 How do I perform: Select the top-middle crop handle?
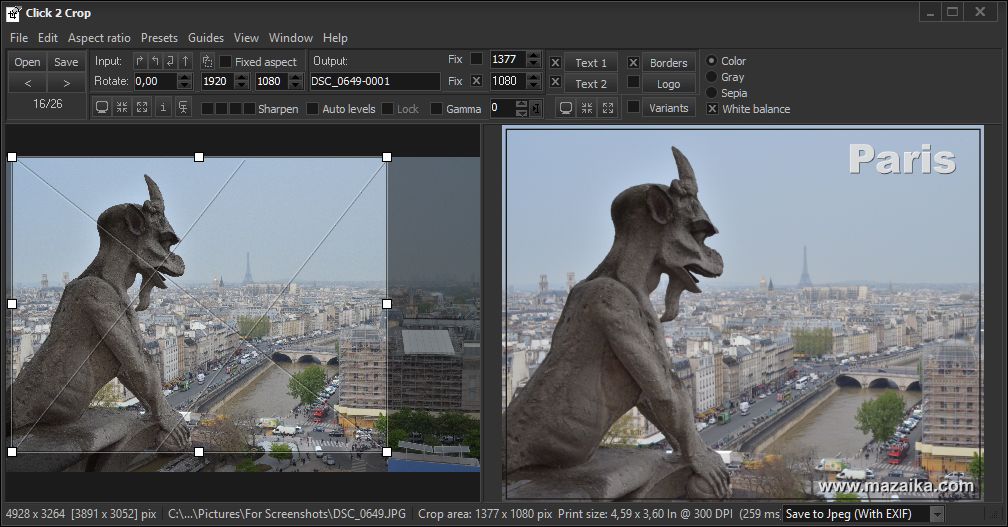pos(199,157)
